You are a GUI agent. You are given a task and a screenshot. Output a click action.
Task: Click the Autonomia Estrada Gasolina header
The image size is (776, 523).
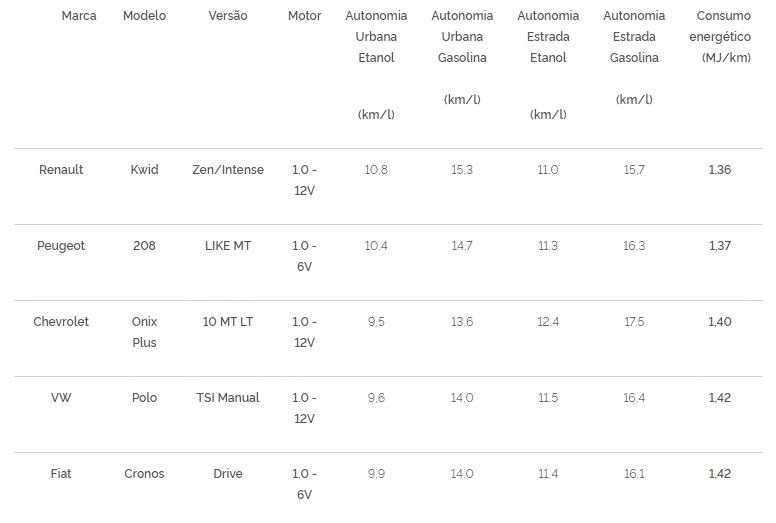[x=634, y=37]
